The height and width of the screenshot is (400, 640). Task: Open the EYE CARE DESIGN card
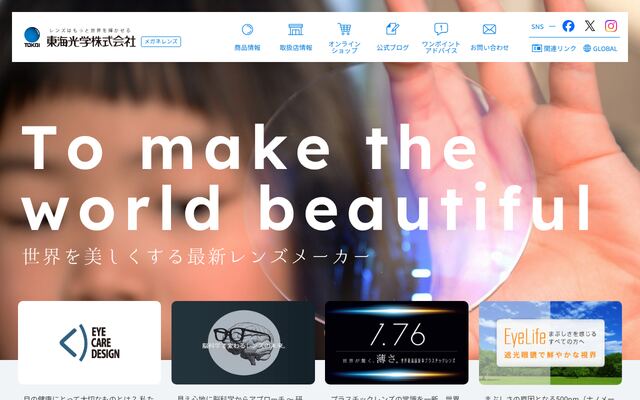[x=89, y=342]
